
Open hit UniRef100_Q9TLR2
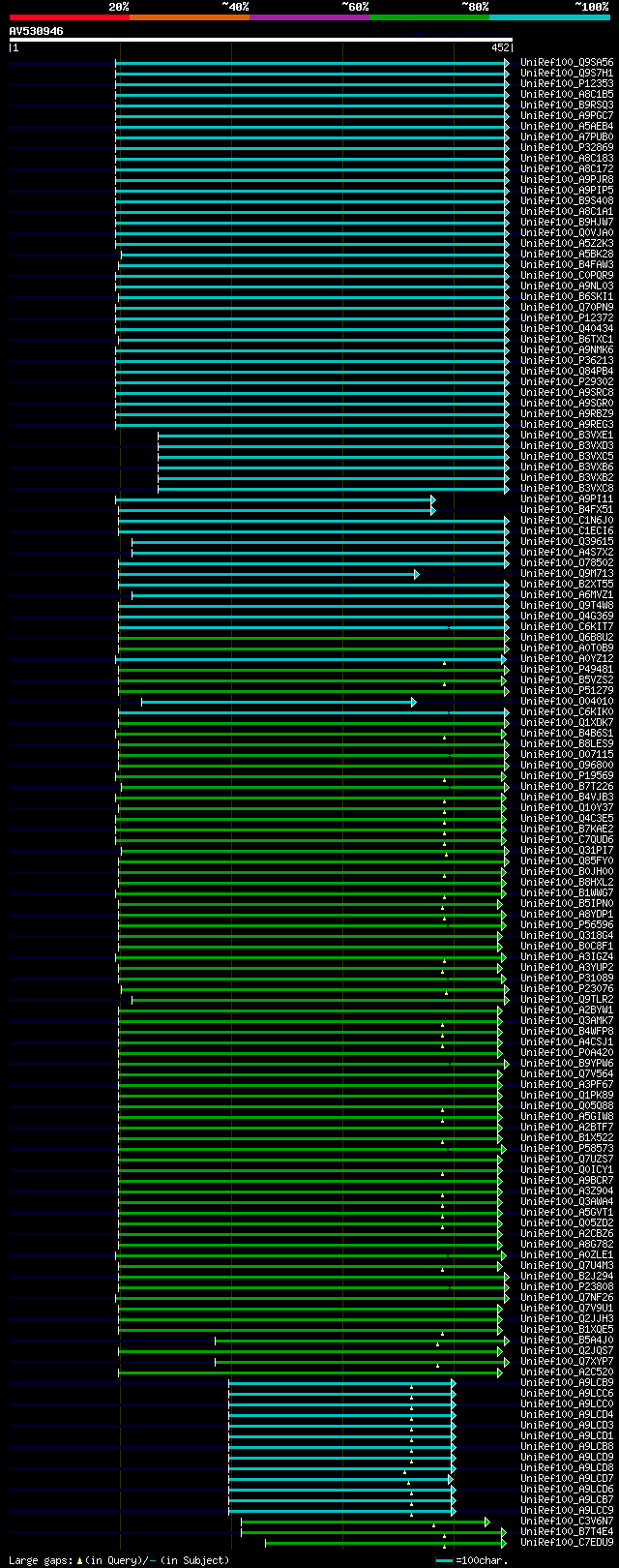(x=567, y=999)
